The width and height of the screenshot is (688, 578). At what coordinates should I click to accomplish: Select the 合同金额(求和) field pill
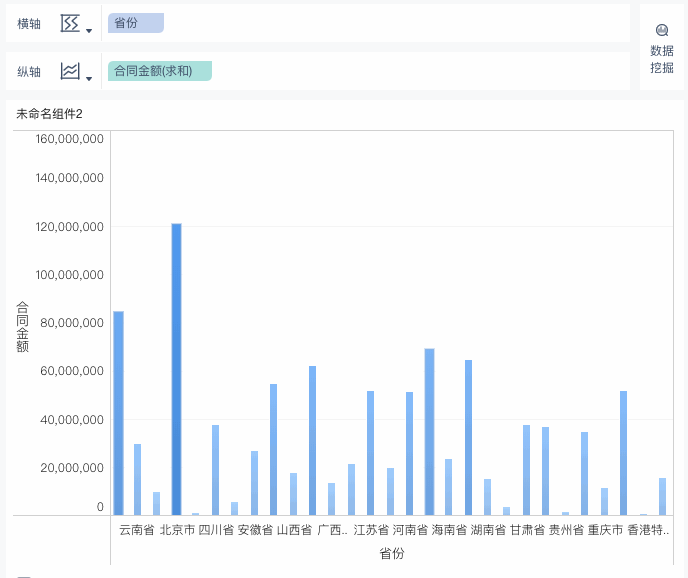coord(160,71)
